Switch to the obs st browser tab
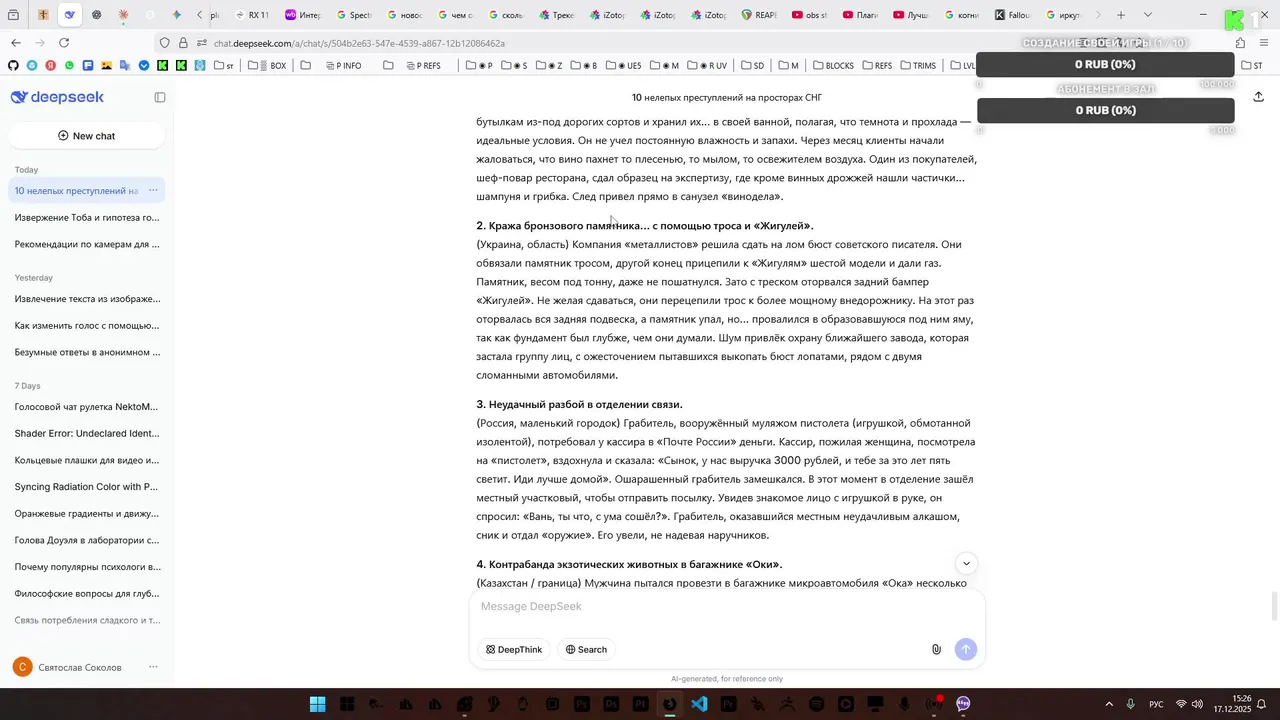This screenshot has height=720, width=1280. coord(810,15)
